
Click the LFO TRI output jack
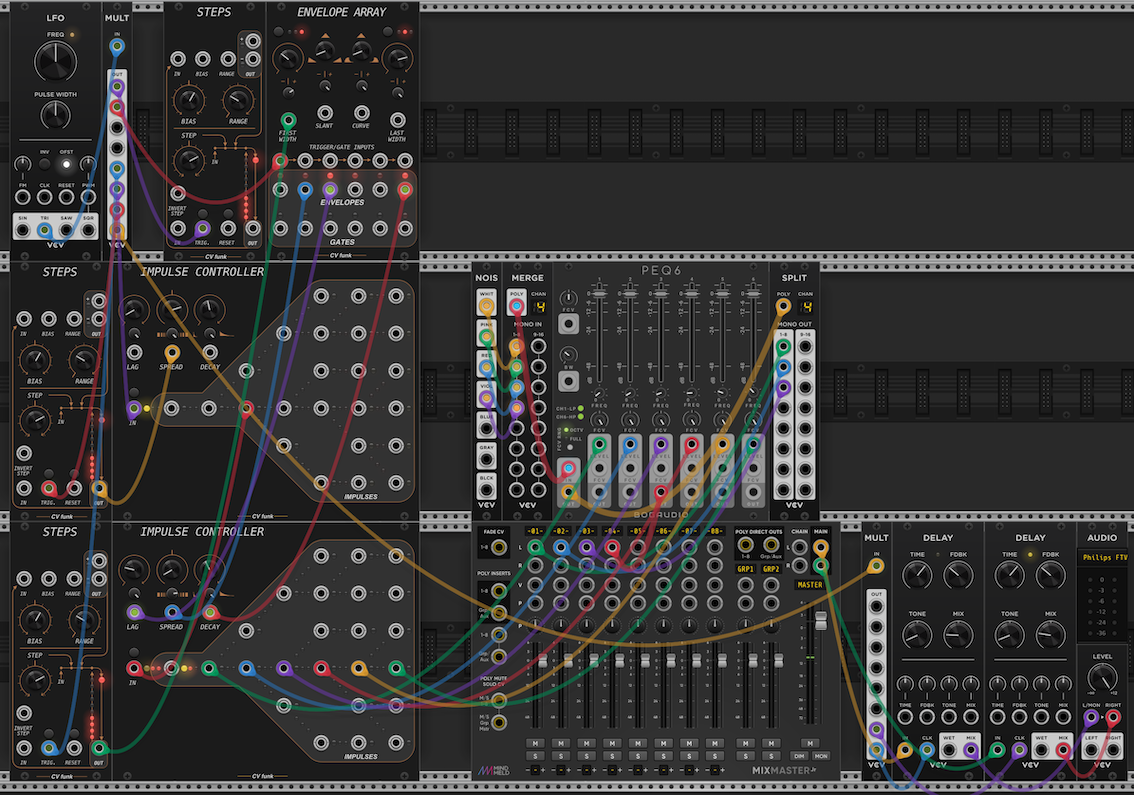point(45,231)
